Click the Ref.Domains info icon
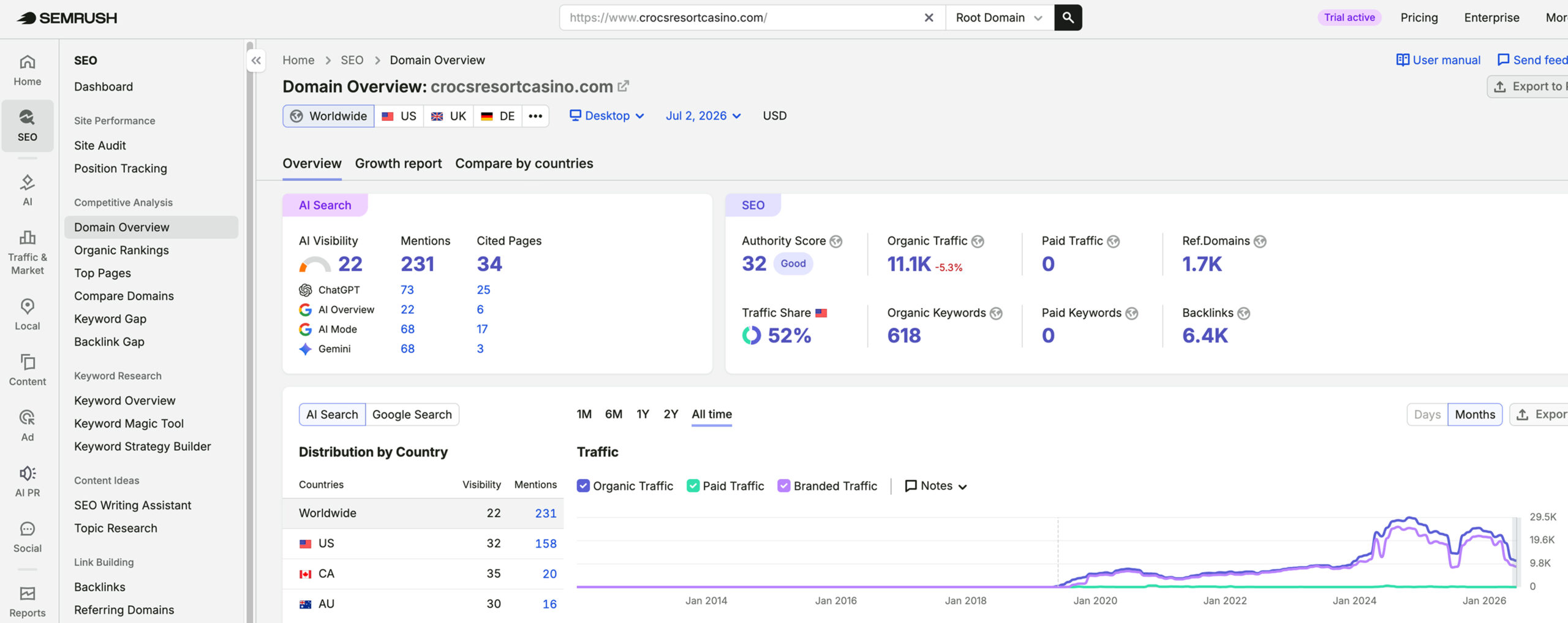Viewport: 1568px width, 623px height. click(1260, 241)
